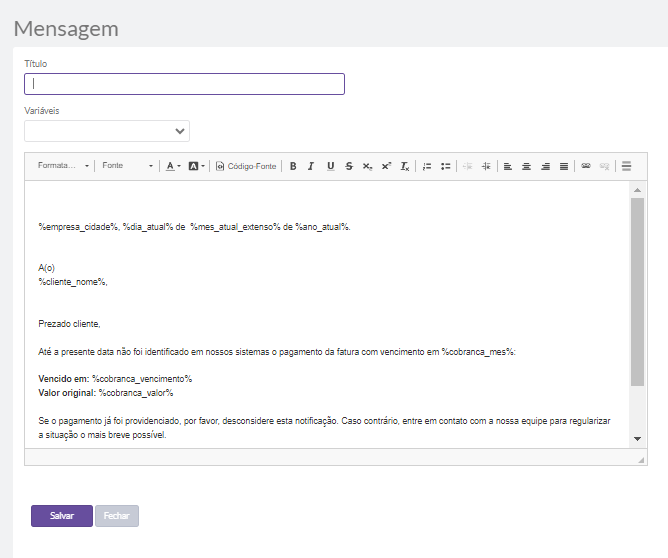Toggle bold formatting in the editor toolbar

(293, 166)
